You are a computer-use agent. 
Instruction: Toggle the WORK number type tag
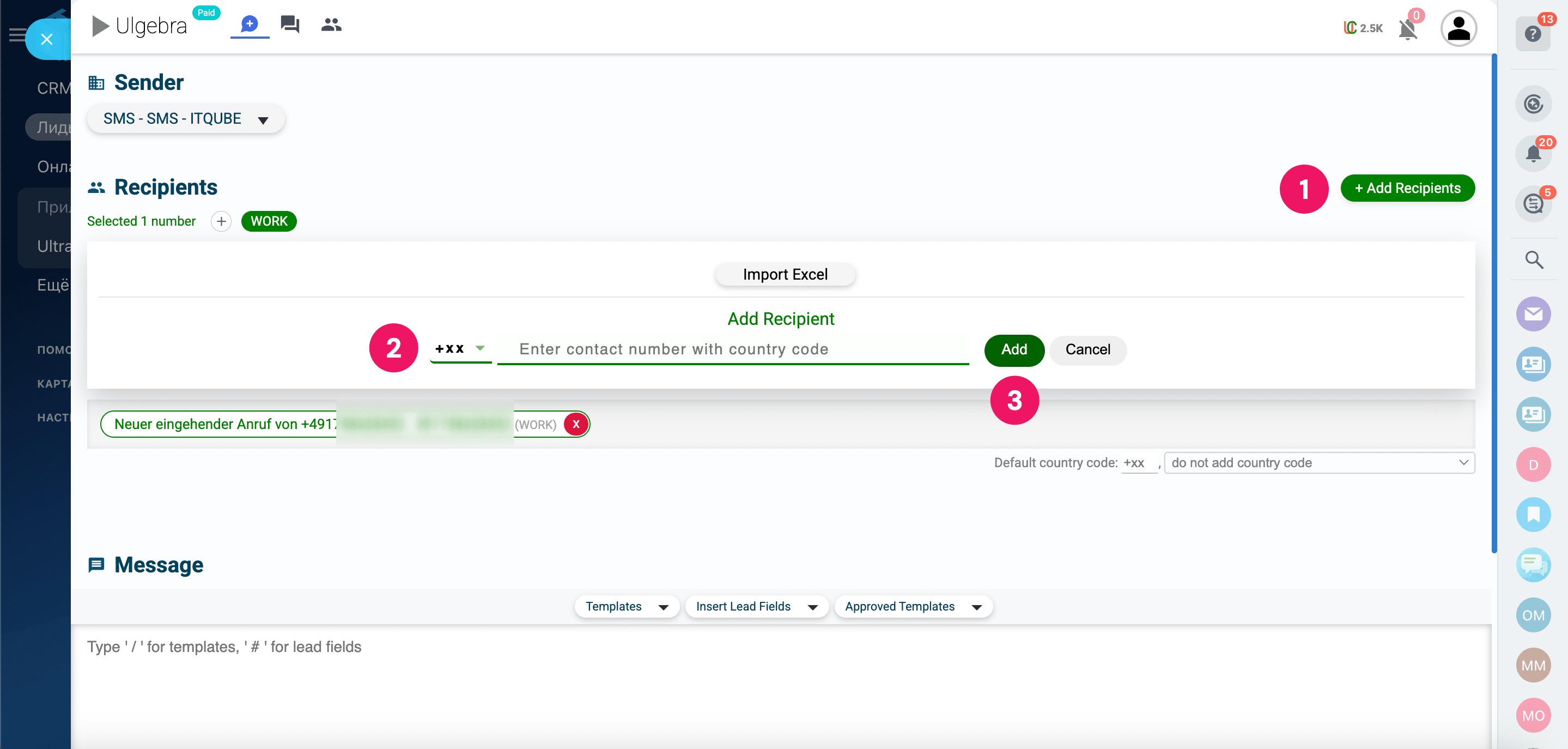[x=269, y=221]
